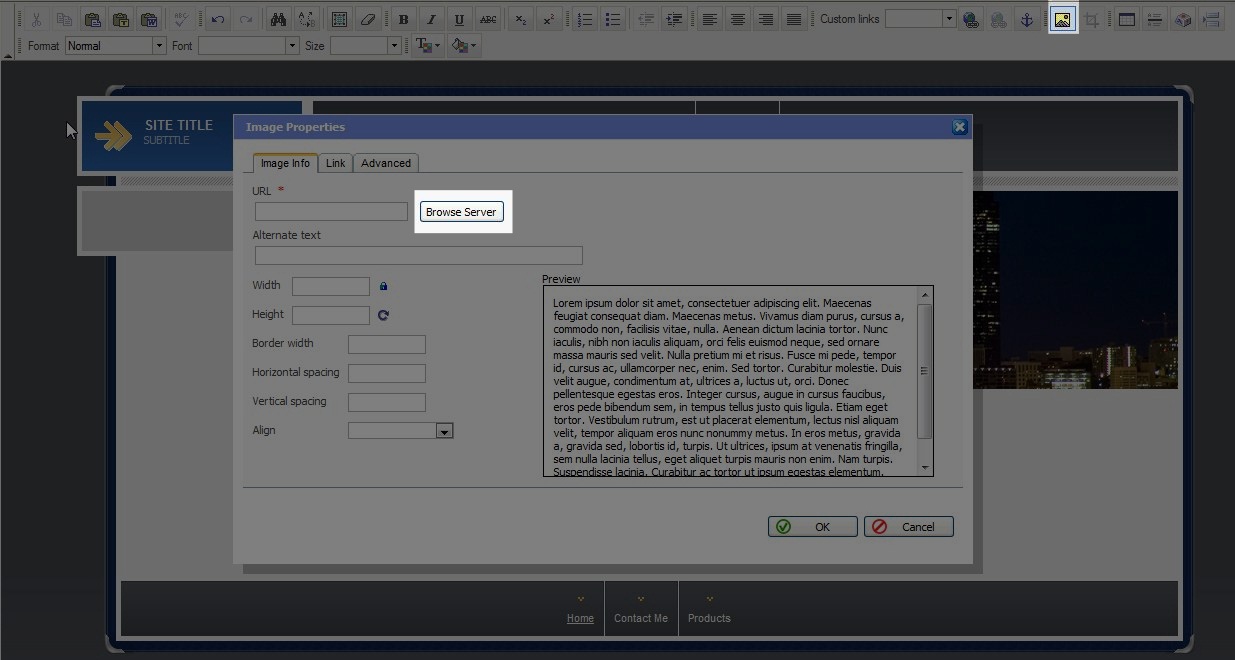
Task: Click the insert hyperlink globe icon
Action: (970, 19)
